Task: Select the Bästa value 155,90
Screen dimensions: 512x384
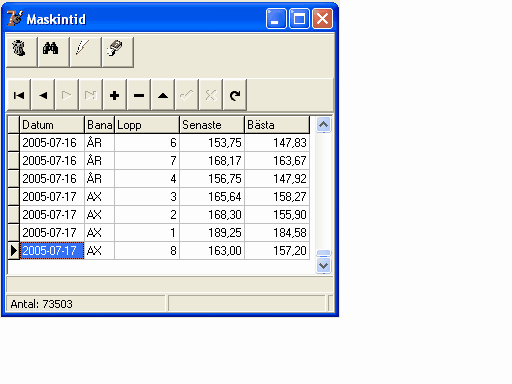Action: point(277,215)
